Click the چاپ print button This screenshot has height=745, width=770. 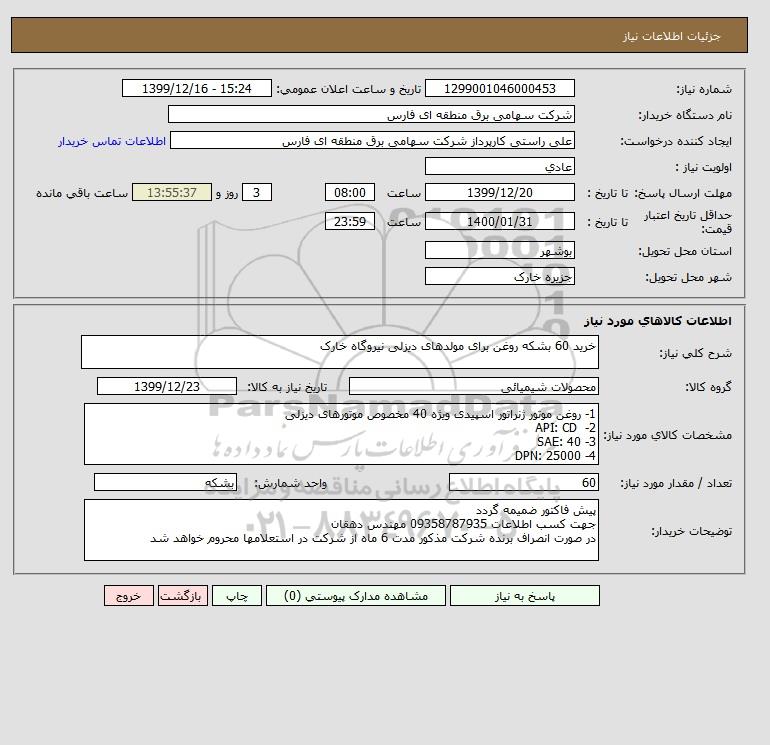click(x=237, y=595)
